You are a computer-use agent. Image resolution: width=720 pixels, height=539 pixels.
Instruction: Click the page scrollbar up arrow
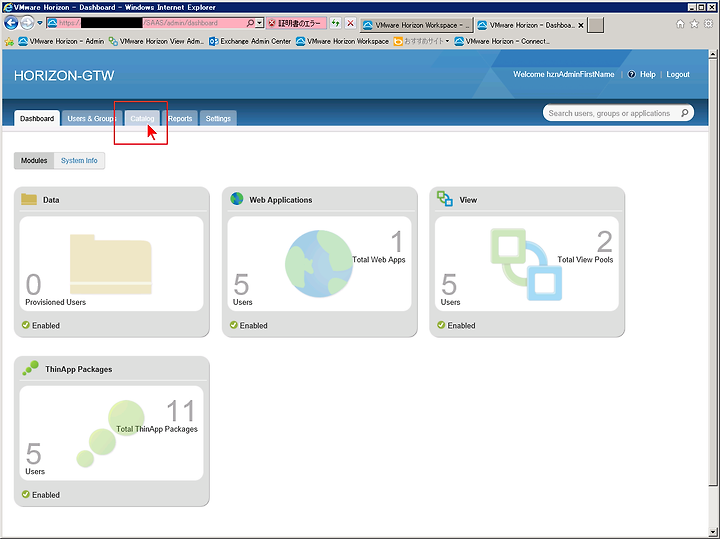pos(713,54)
